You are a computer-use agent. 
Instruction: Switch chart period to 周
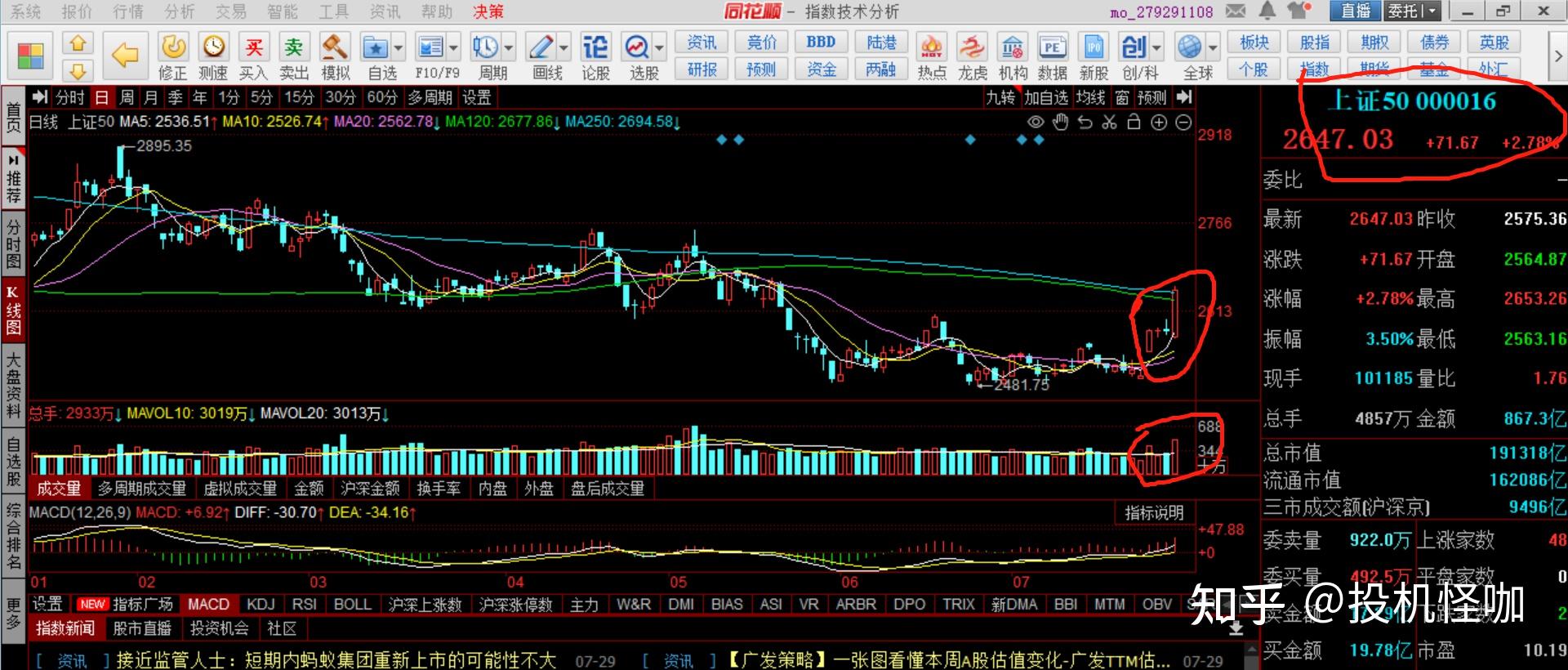127,98
